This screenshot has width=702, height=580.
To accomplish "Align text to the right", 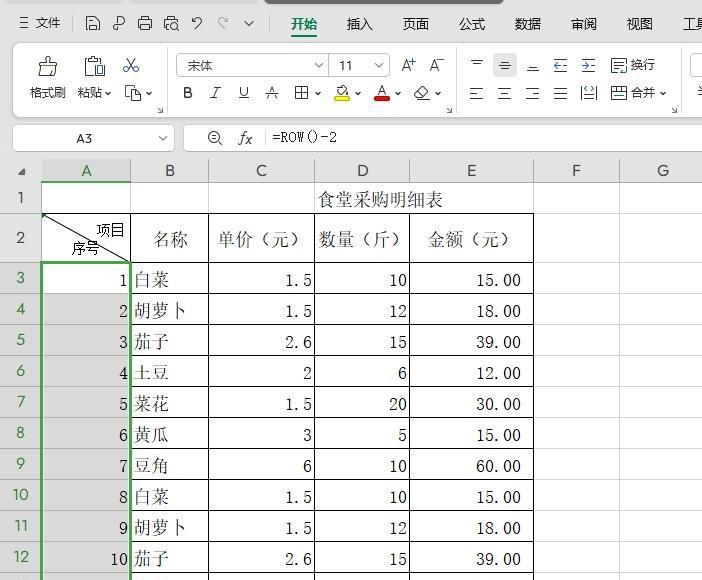I will click(532, 93).
